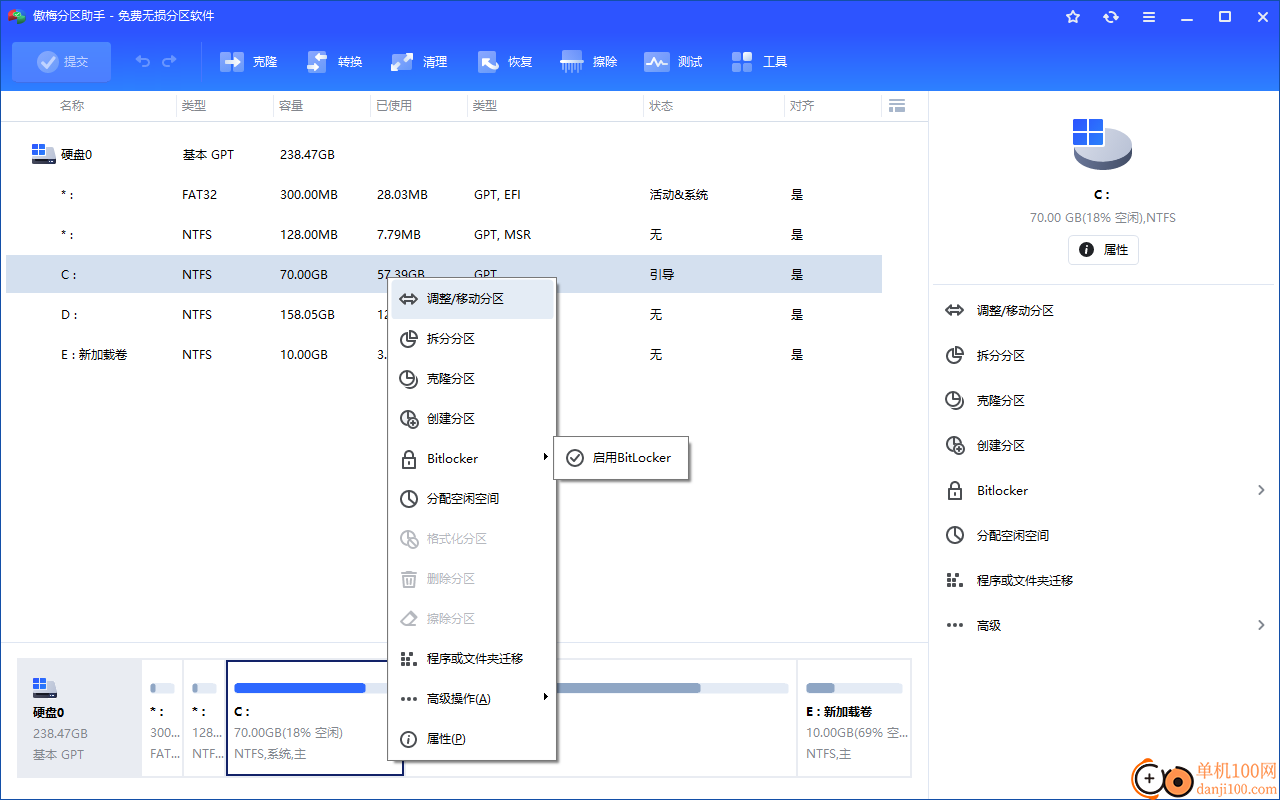Viewport: 1280px width, 800px height.
Task: Sort by 名称 column header
Action: [72, 106]
